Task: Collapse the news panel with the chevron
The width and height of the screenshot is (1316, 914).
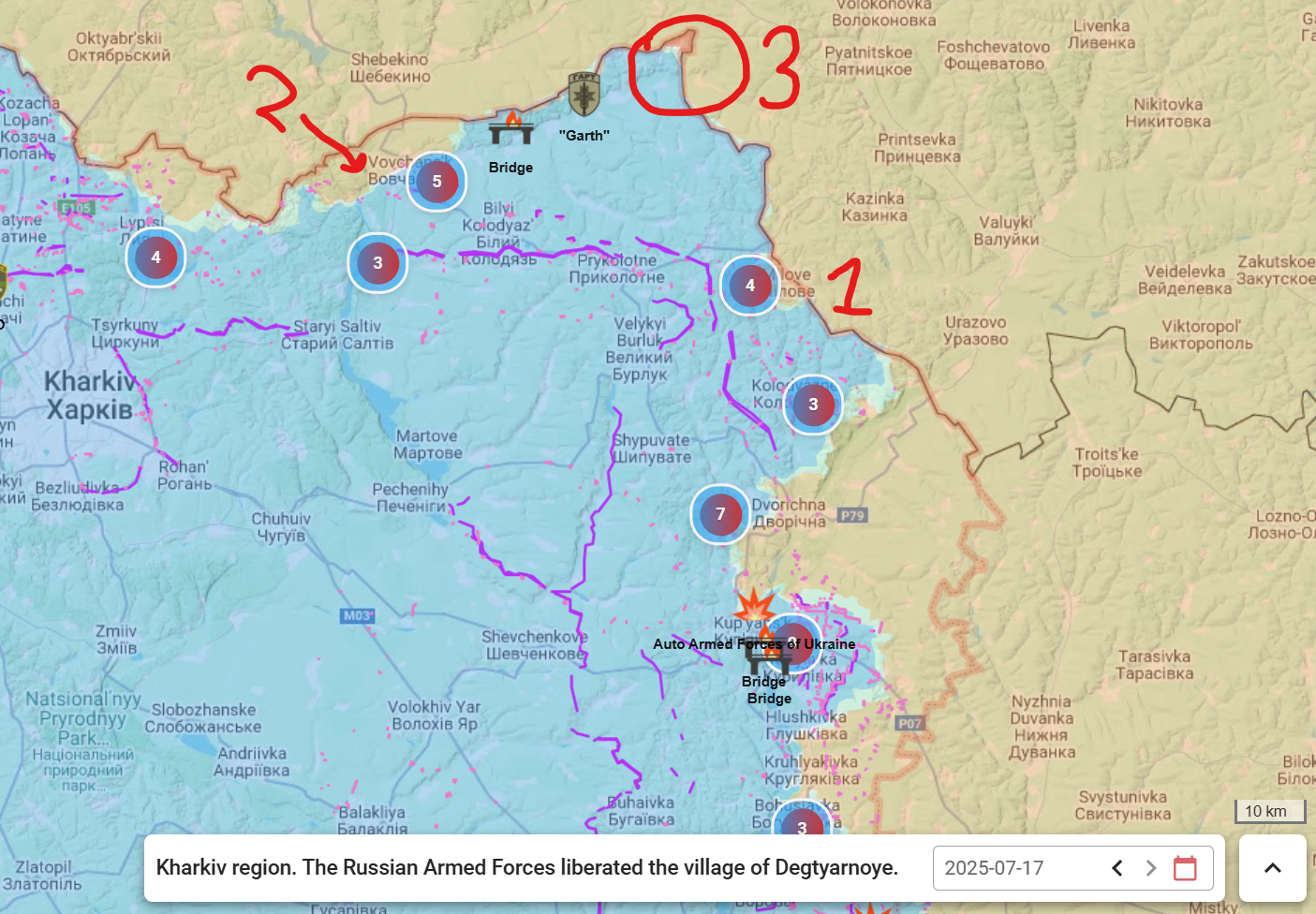Action: [1273, 868]
